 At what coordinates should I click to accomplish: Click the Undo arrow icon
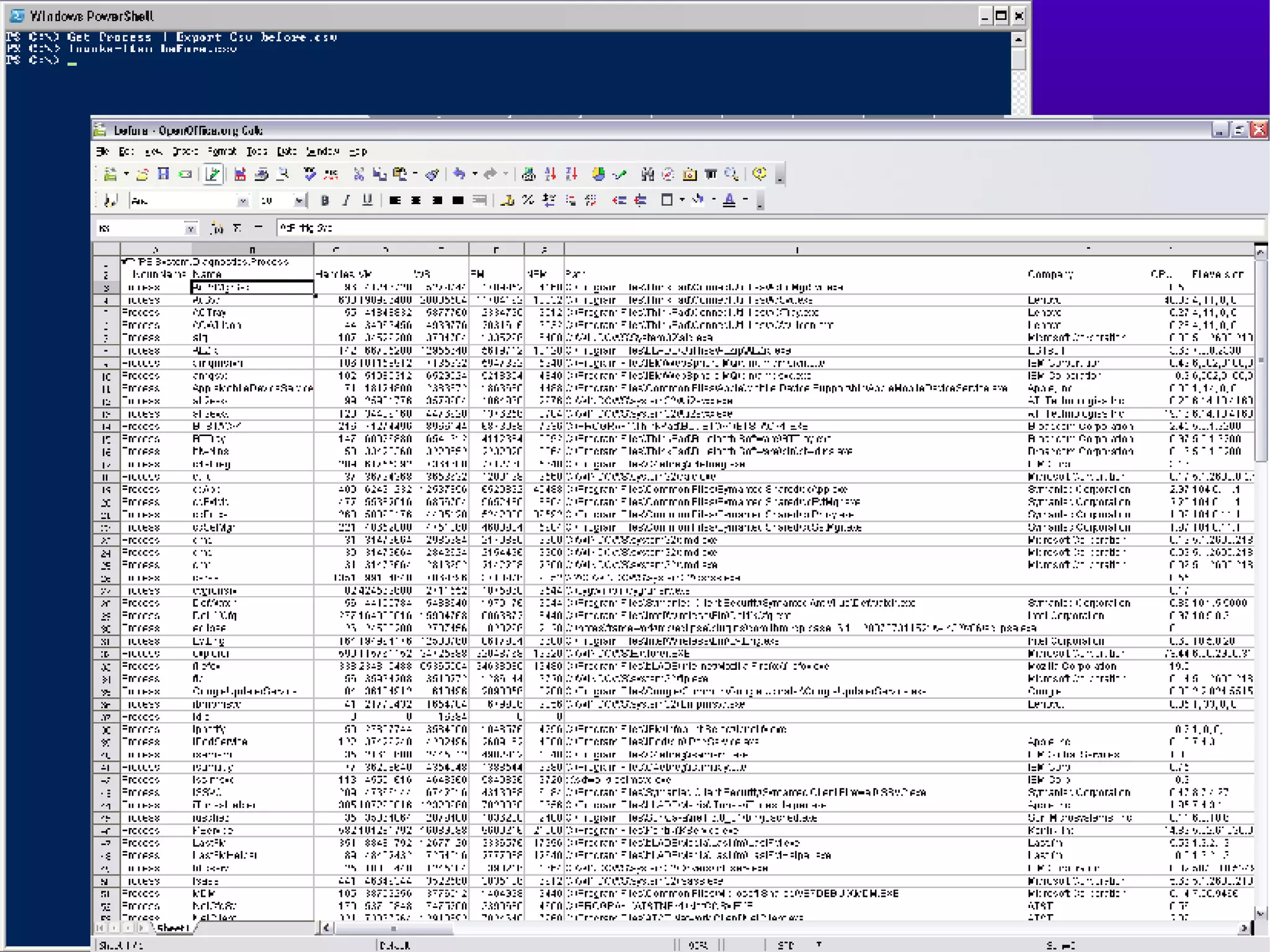click(459, 174)
